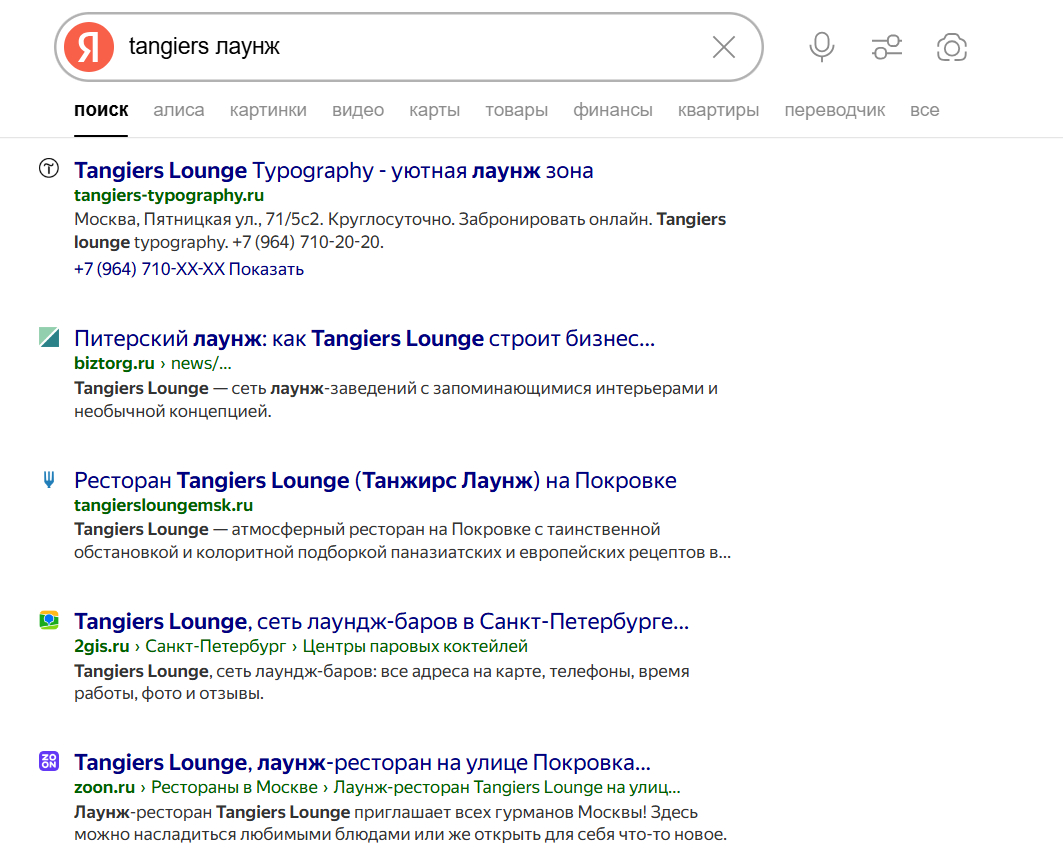The height and width of the screenshot is (863, 1063).
Task: Open 'Tangiers Lounge Typography' result title
Action: point(334,171)
